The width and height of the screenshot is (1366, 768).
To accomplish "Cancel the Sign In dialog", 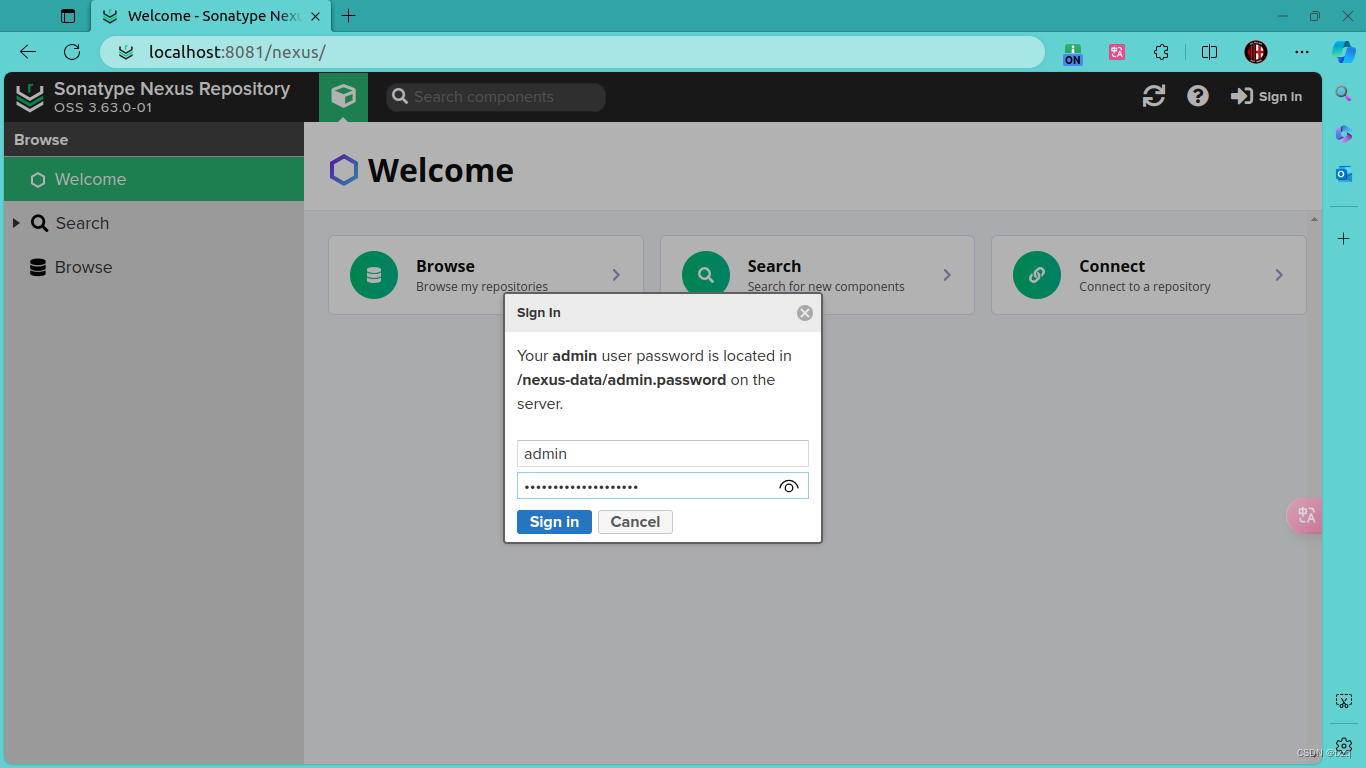I will click(x=635, y=521).
